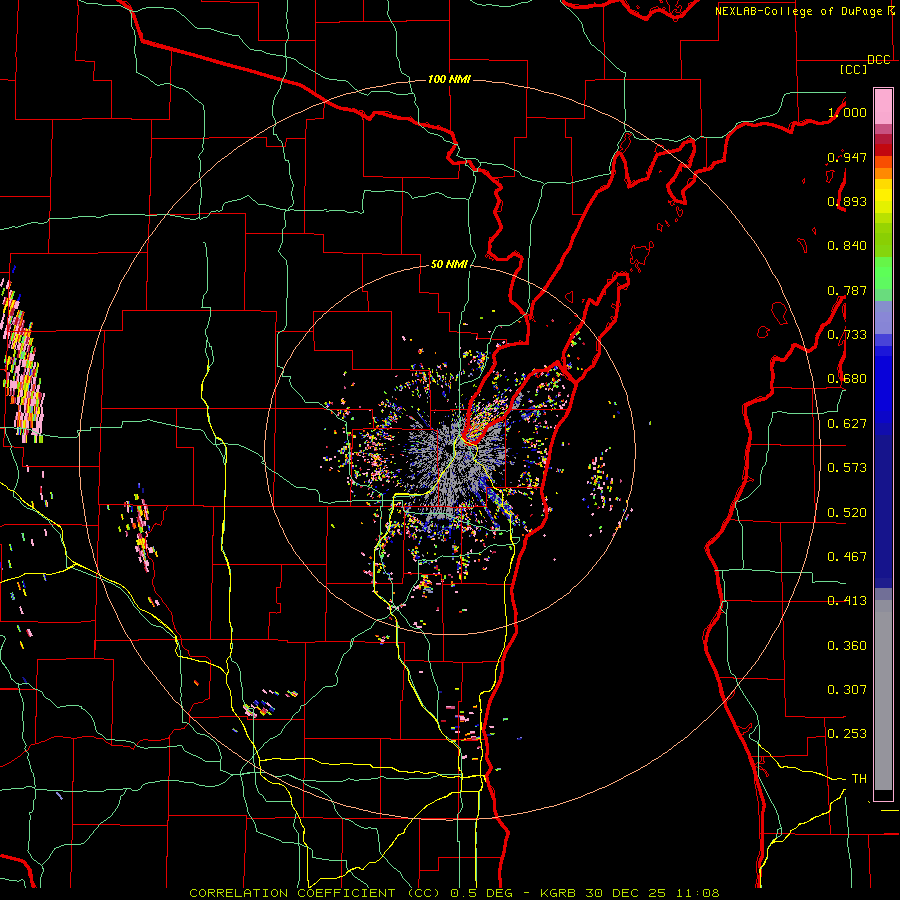Click the 0.360 scale value
Image resolution: width=900 pixels, height=900 pixels.
847,646
